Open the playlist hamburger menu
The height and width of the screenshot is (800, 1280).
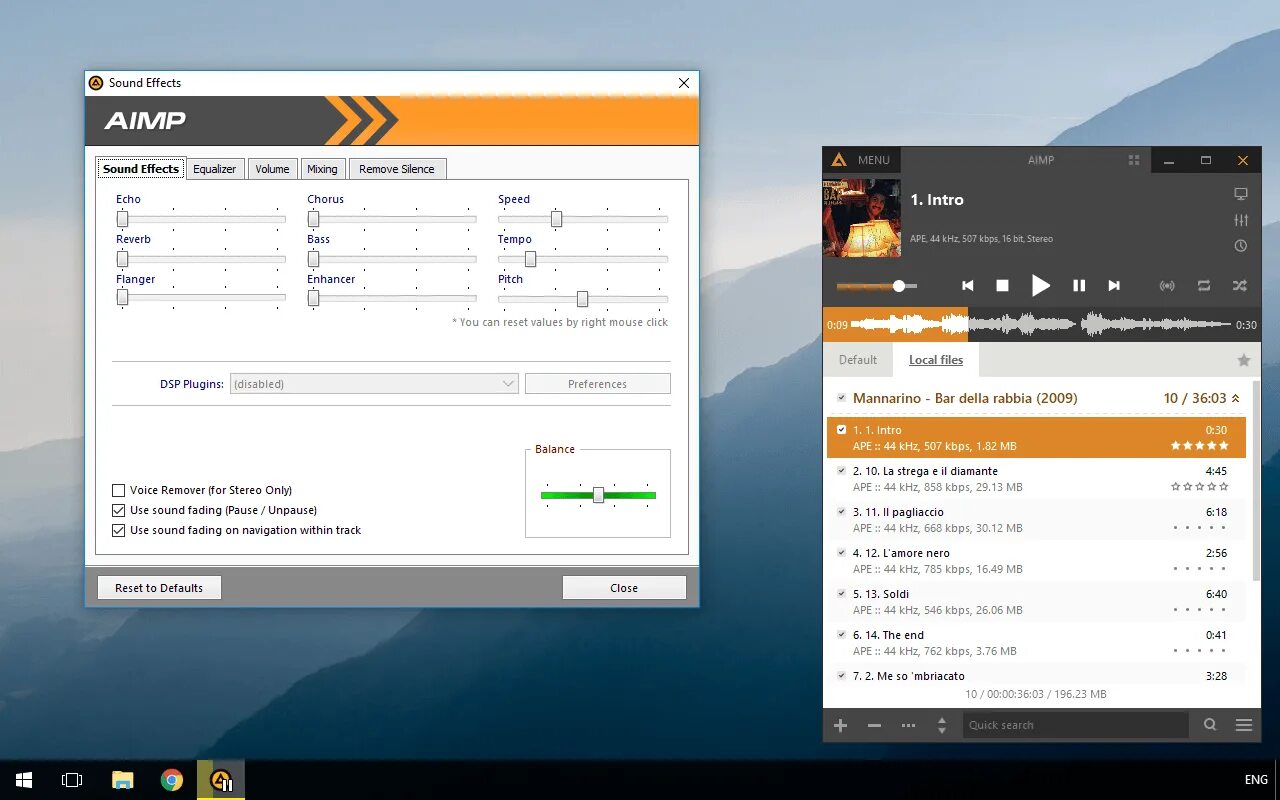[x=1244, y=725]
